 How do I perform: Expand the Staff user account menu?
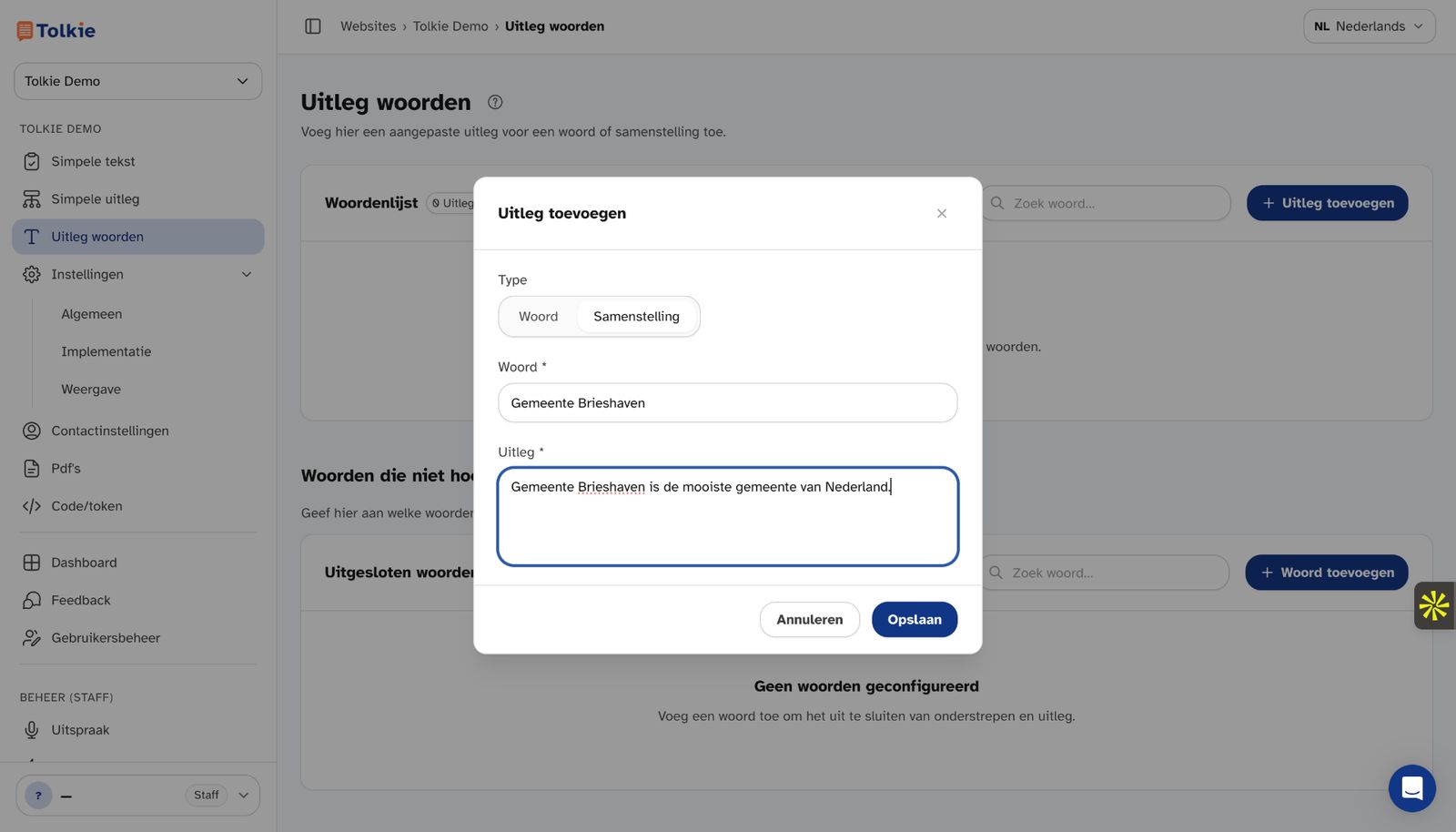click(138, 796)
